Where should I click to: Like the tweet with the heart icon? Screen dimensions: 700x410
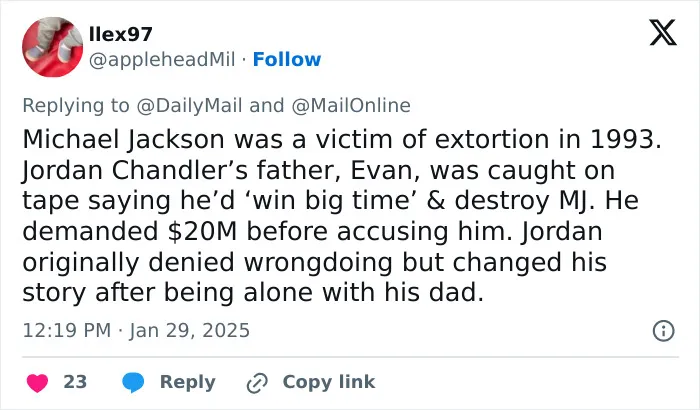(x=38, y=383)
